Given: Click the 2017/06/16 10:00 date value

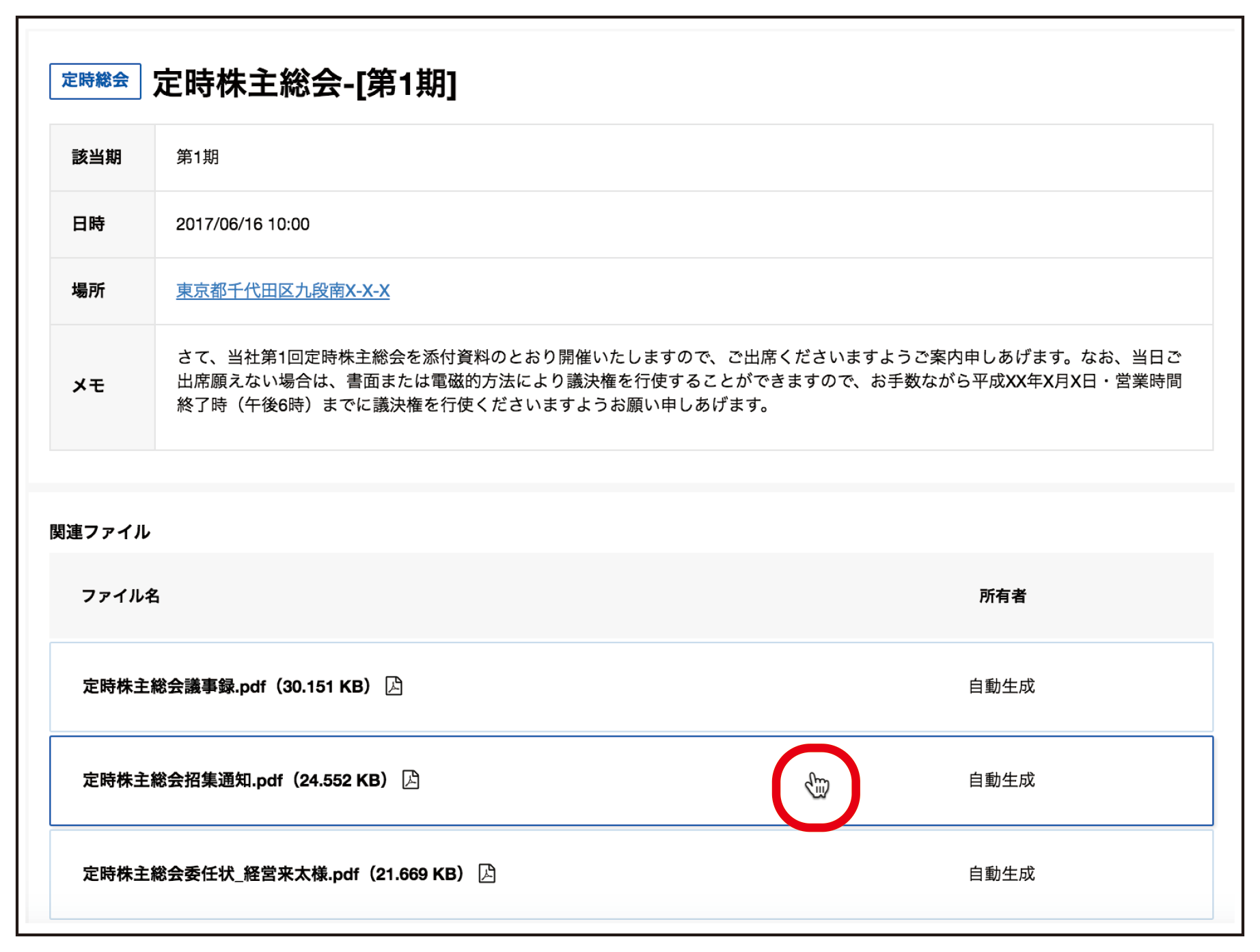Looking at the screenshot, I should [243, 224].
